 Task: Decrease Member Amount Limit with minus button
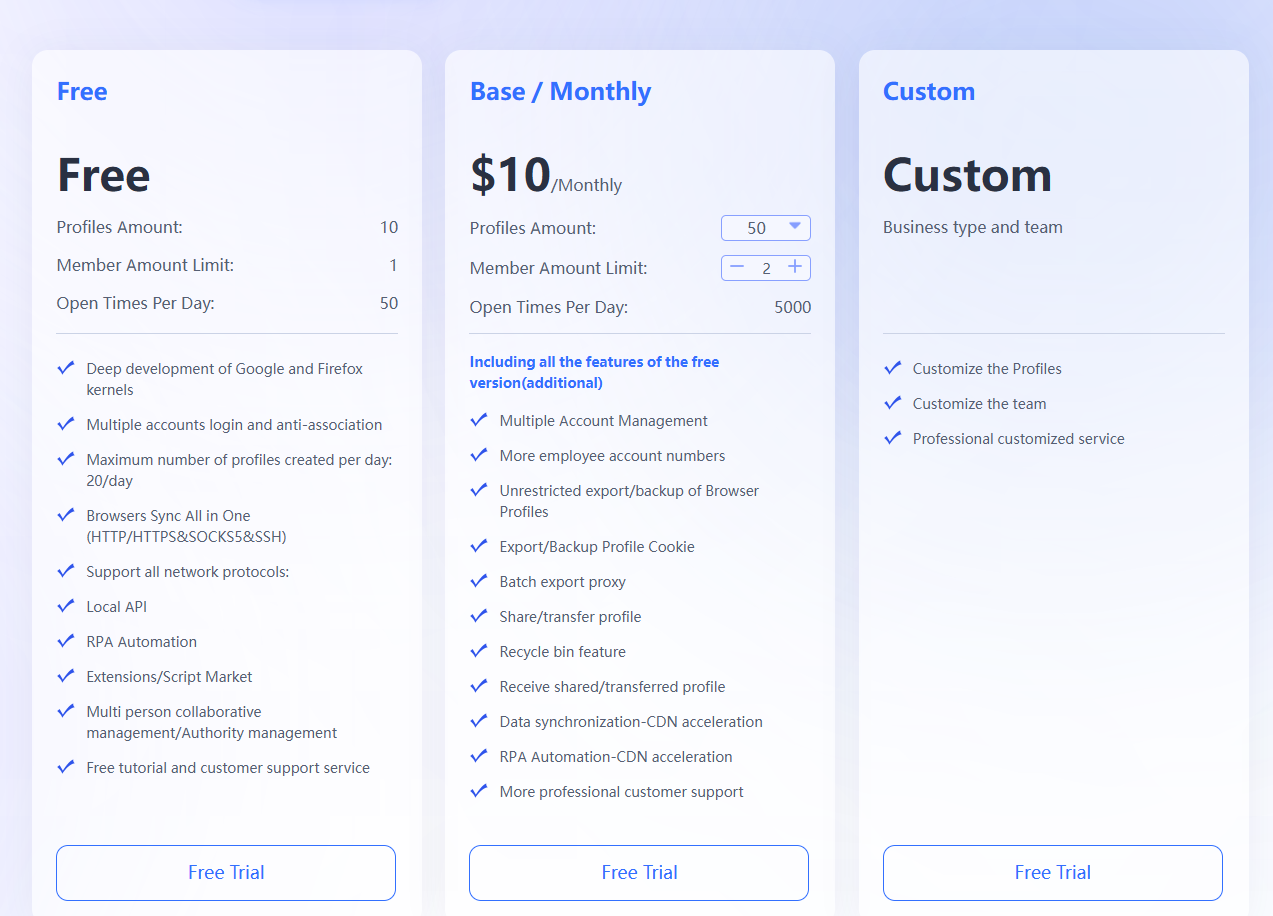coord(737,268)
